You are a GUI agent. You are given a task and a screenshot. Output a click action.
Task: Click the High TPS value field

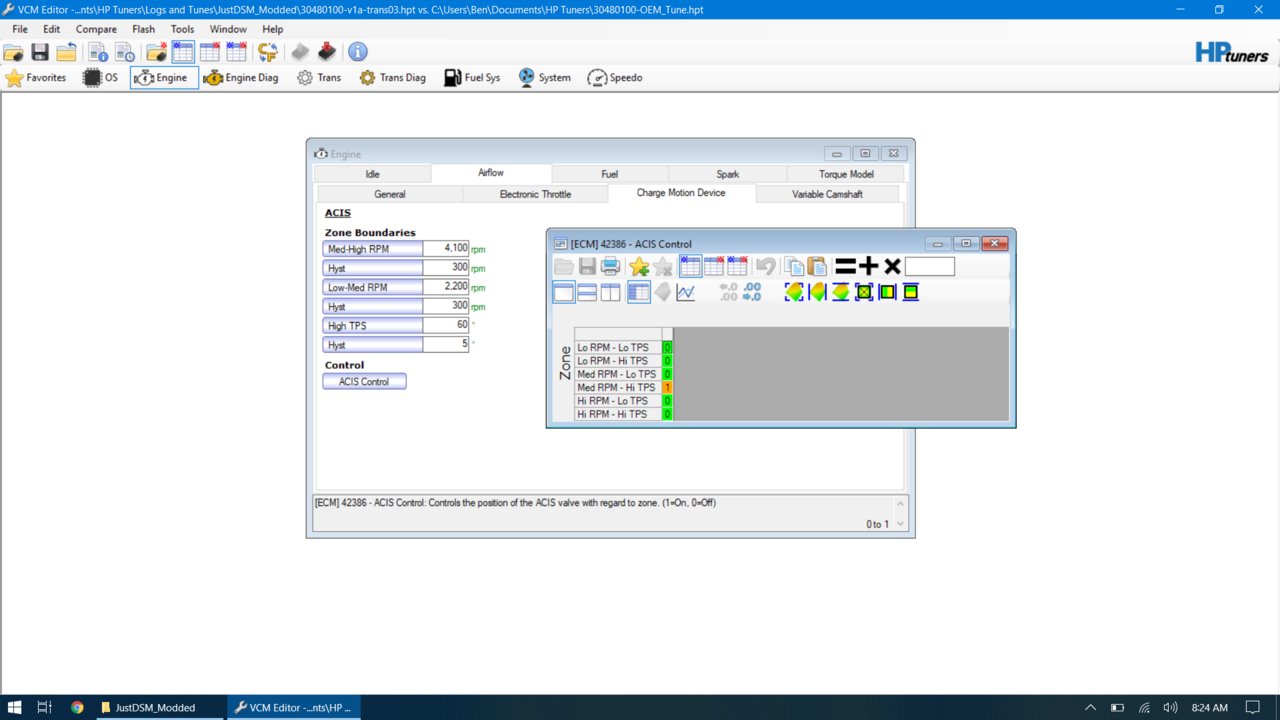pos(445,325)
